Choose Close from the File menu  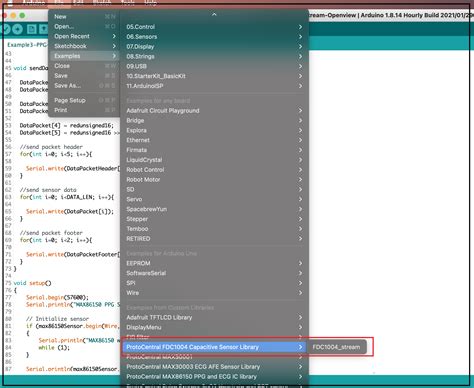tap(85, 66)
